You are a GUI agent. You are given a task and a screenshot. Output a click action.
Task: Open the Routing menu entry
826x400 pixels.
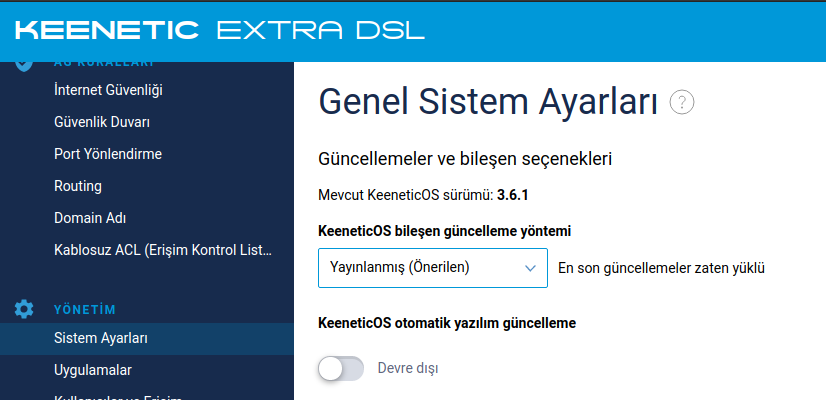coord(77,186)
